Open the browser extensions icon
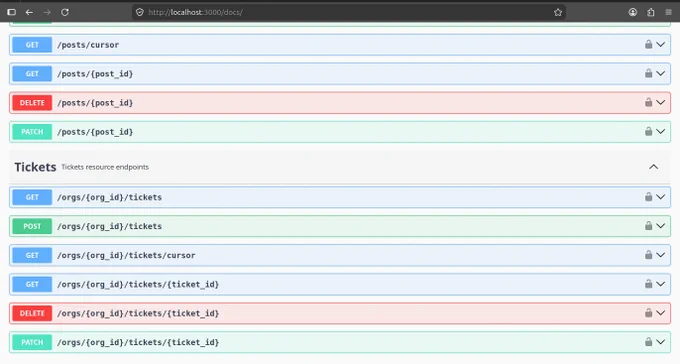The height and width of the screenshot is (364, 680). pyautogui.click(x=651, y=12)
